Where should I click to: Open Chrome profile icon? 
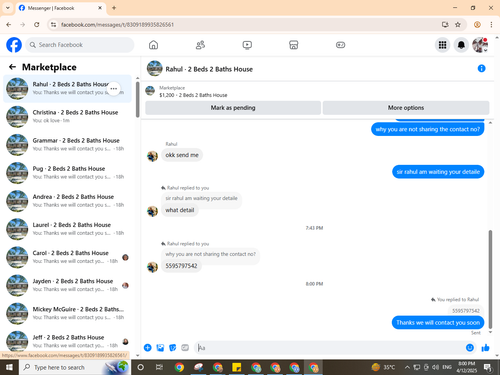coord(477,24)
